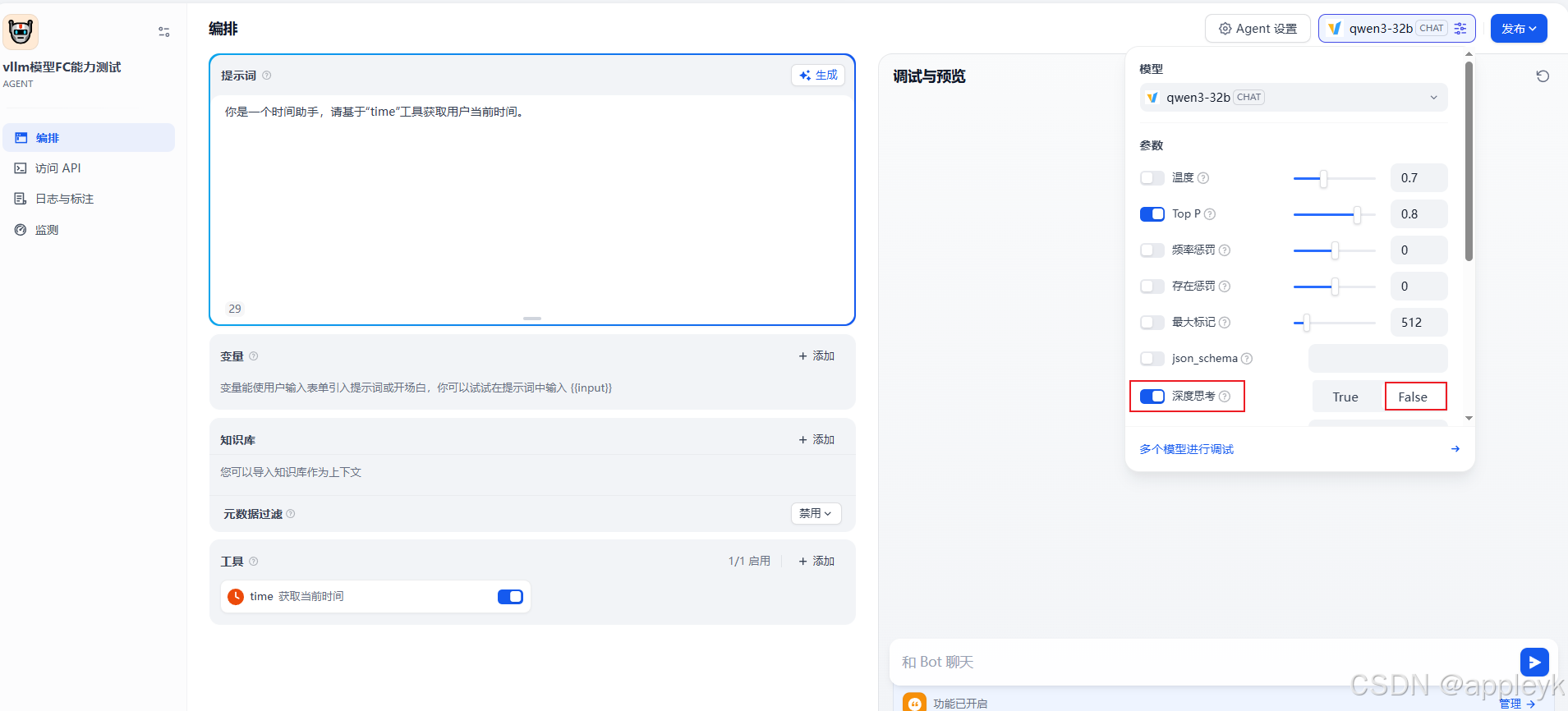Restart the debug conversation with refresh icon
Viewport: 1568px width, 711px height.
[1543, 76]
